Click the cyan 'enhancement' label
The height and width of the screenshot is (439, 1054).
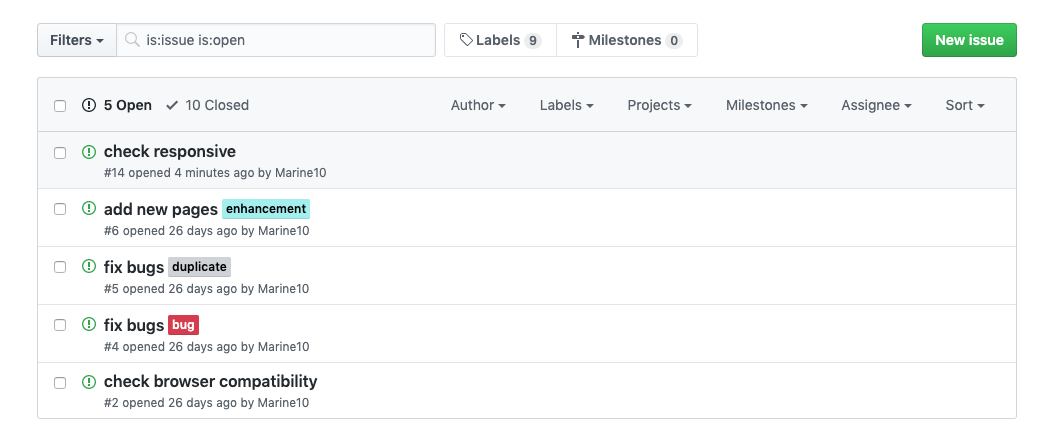tap(266, 209)
